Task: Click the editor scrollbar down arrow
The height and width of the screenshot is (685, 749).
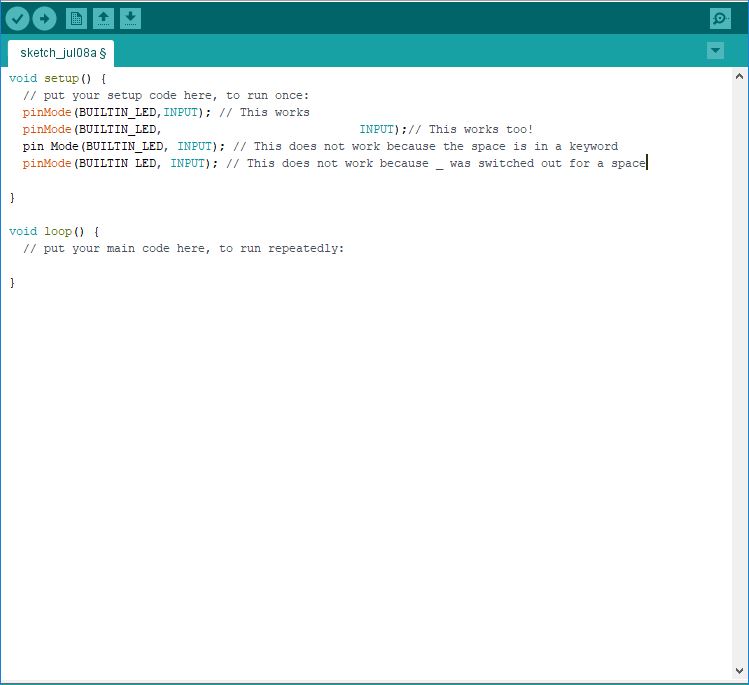Action: point(739,672)
